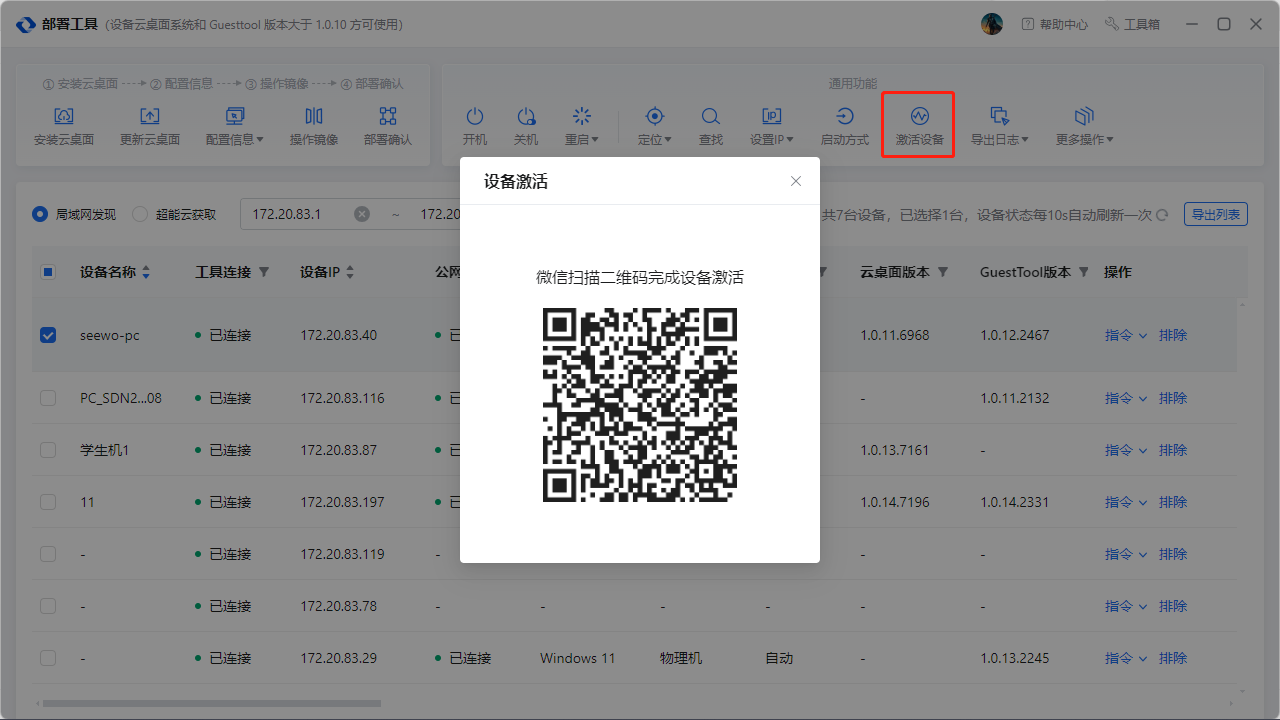The width and height of the screenshot is (1280, 720).
Task: Click the 启动方式 boot mode icon
Action: [x=845, y=127]
